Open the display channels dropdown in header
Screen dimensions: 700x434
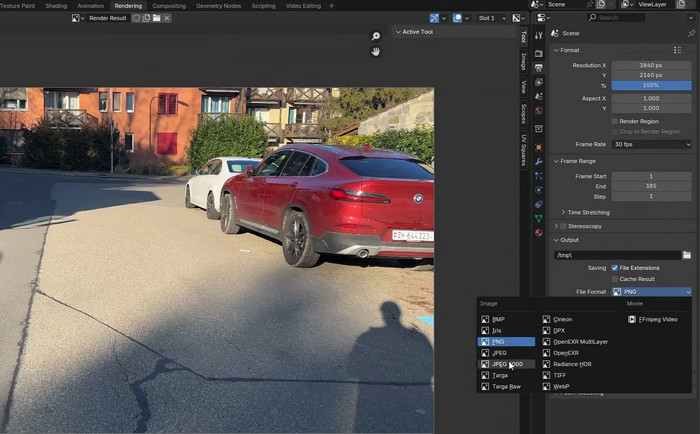tap(519, 18)
